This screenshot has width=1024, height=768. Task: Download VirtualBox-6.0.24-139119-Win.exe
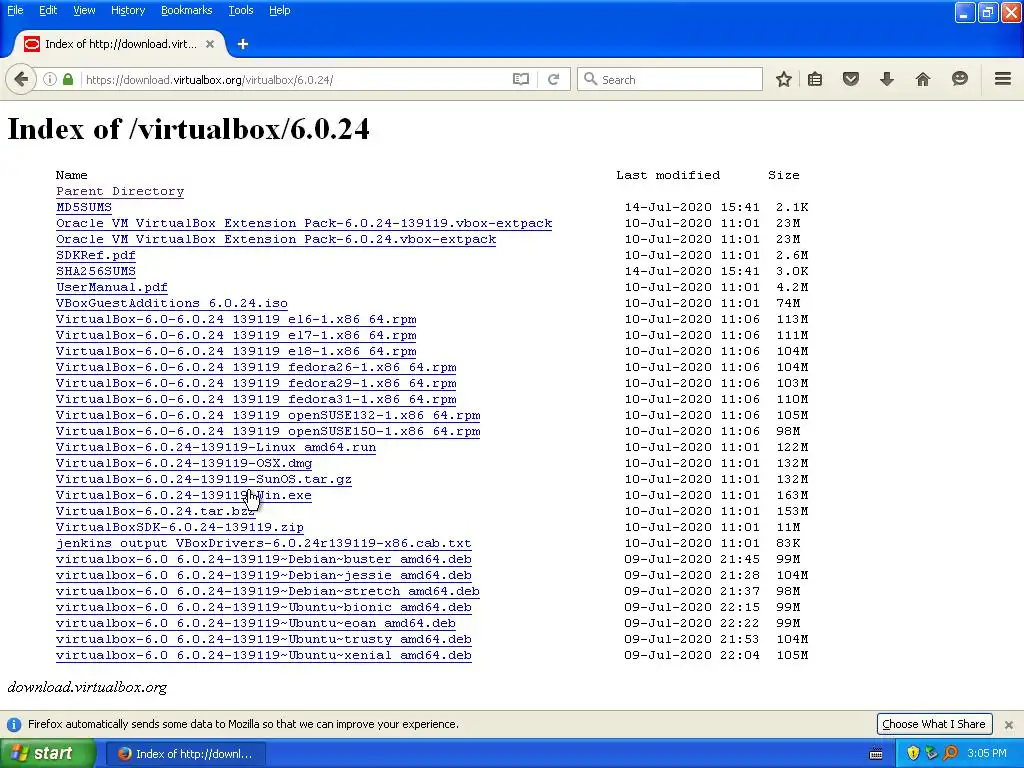[184, 495]
